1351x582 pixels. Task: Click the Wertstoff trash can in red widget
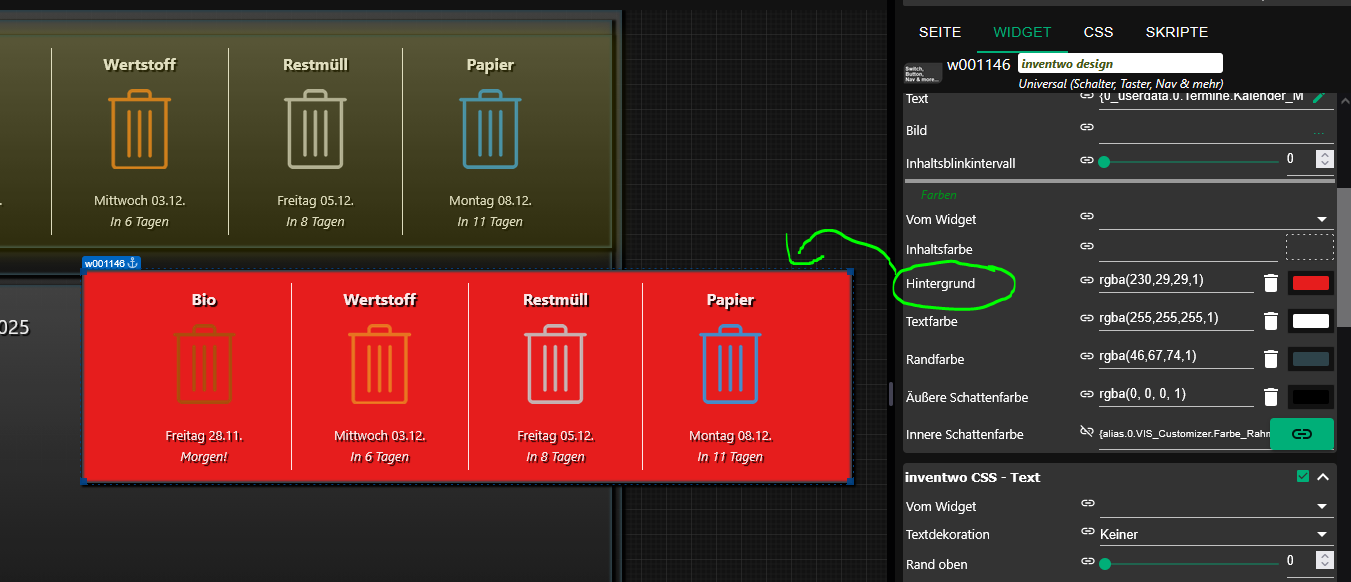coord(379,365)
